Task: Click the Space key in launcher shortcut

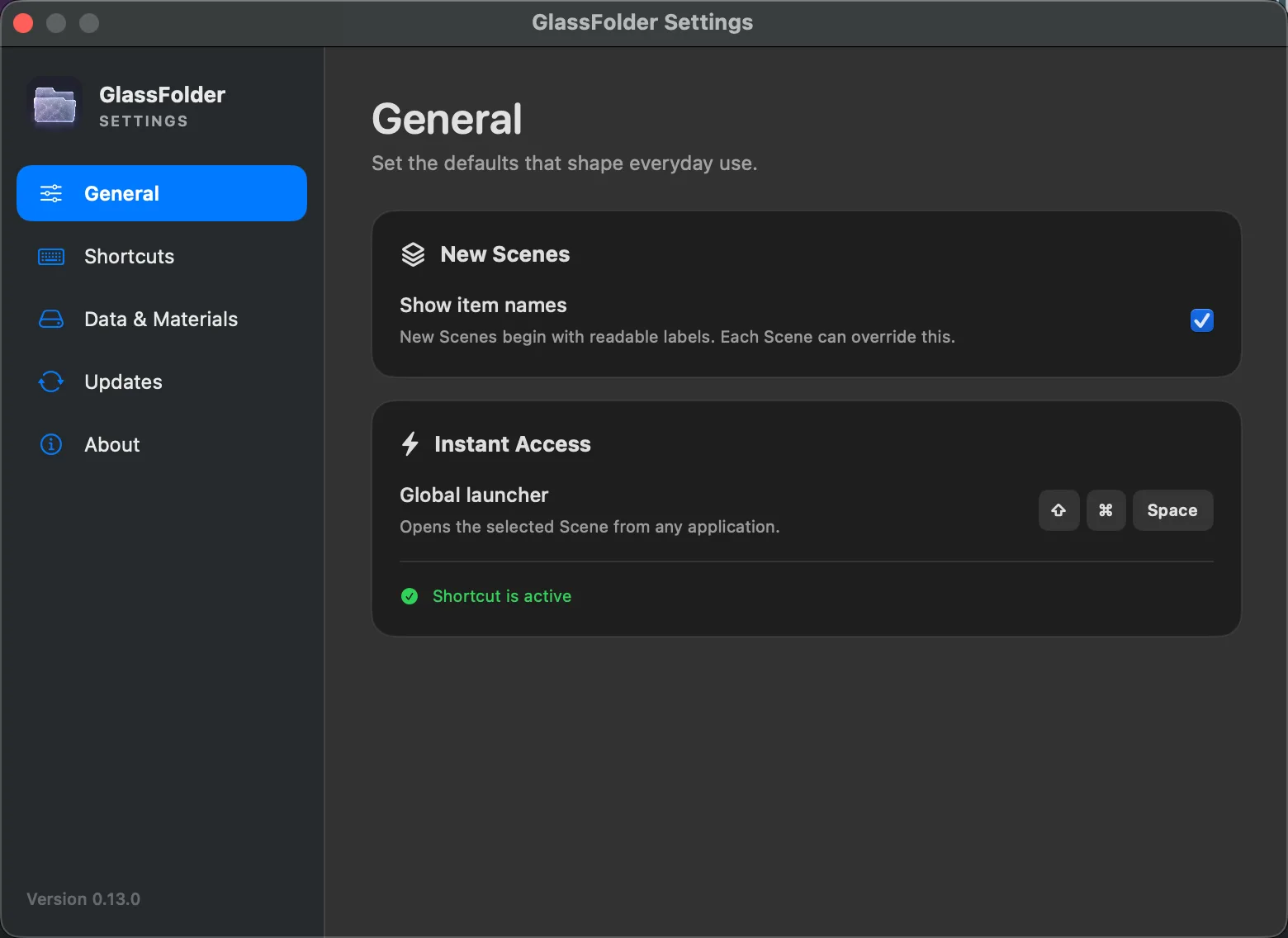Action: pos(1172,510)
